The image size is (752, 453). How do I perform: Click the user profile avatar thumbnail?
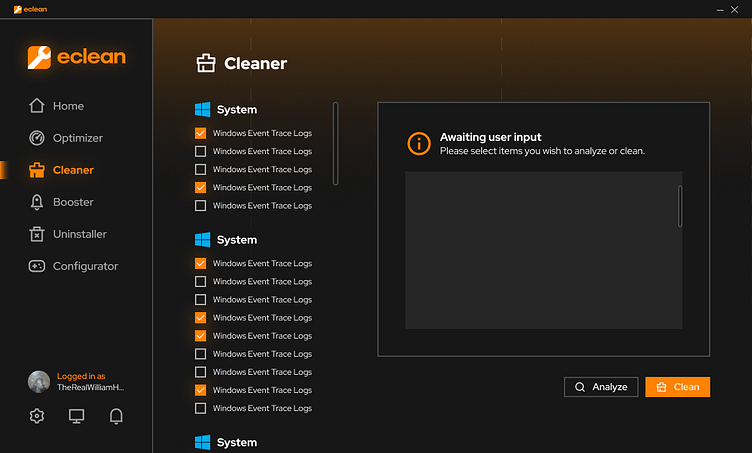tap(39, 382)
